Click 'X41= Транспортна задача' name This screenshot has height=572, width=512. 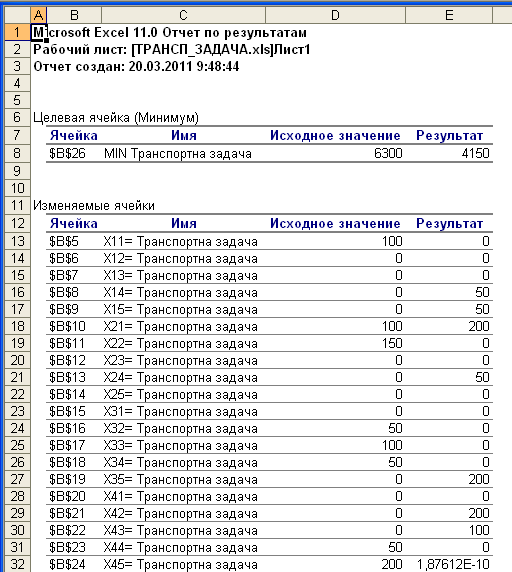point(181,496)
